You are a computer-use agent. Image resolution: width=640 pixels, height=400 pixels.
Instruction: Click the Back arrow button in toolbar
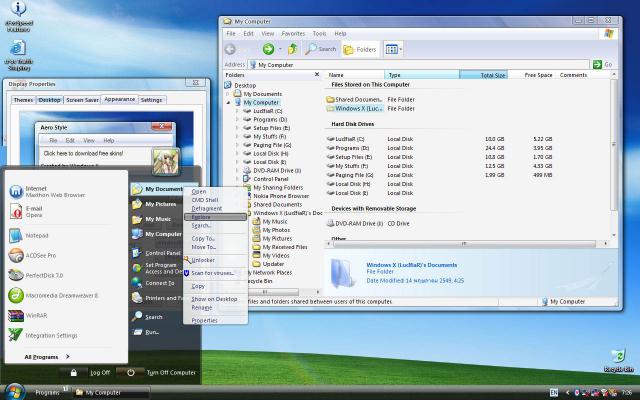(x=230, y=49)
